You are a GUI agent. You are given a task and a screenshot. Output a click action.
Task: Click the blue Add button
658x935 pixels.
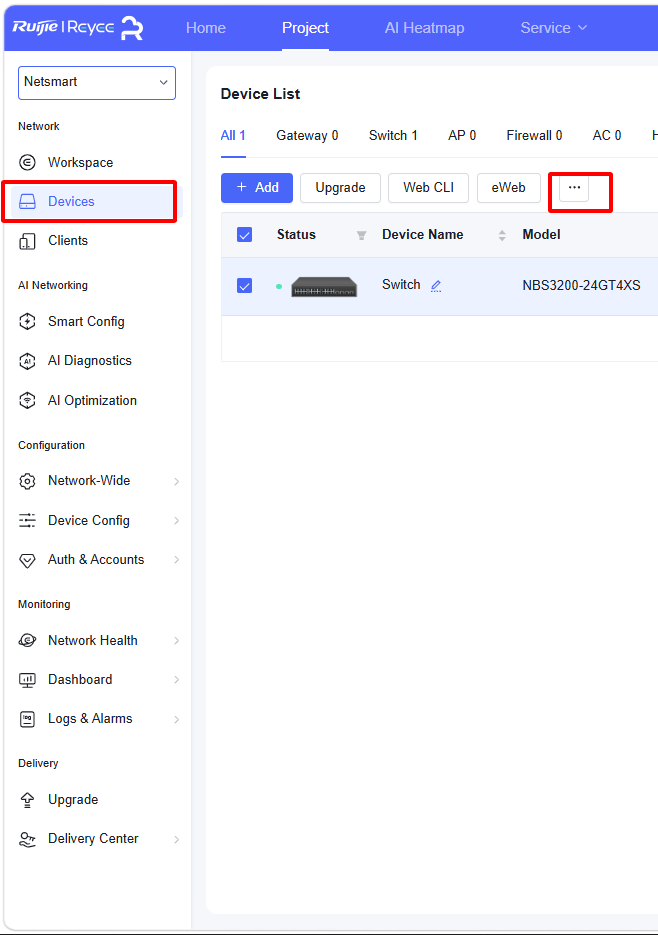point(257,188)
